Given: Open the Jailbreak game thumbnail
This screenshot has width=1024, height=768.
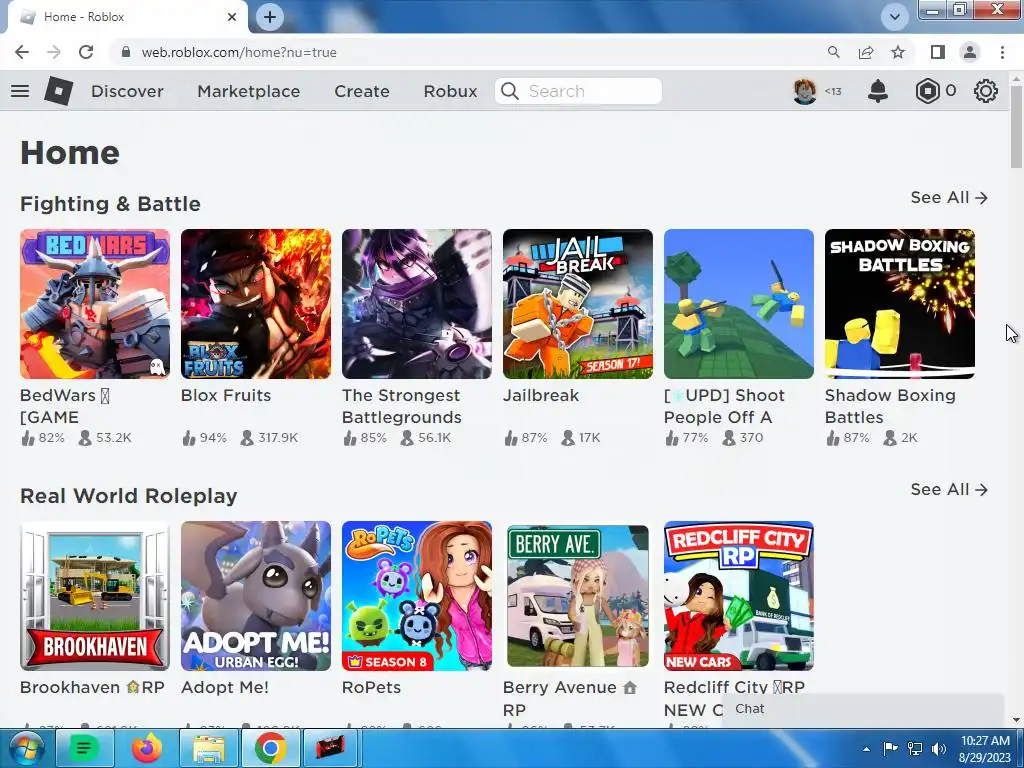Looking at the screenshot, I should click(578, 304).
